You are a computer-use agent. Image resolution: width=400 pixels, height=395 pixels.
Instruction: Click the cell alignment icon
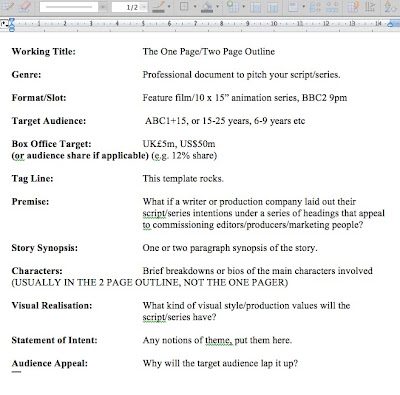click(x=293, y=7)
